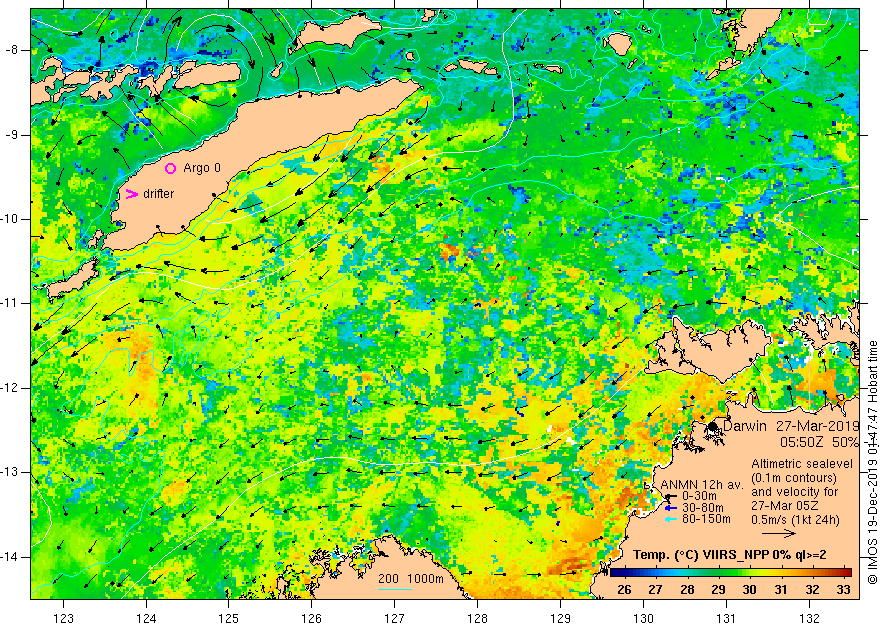
Task: Click the latitude axis label '-12'
Action: [x=10, y=388]
